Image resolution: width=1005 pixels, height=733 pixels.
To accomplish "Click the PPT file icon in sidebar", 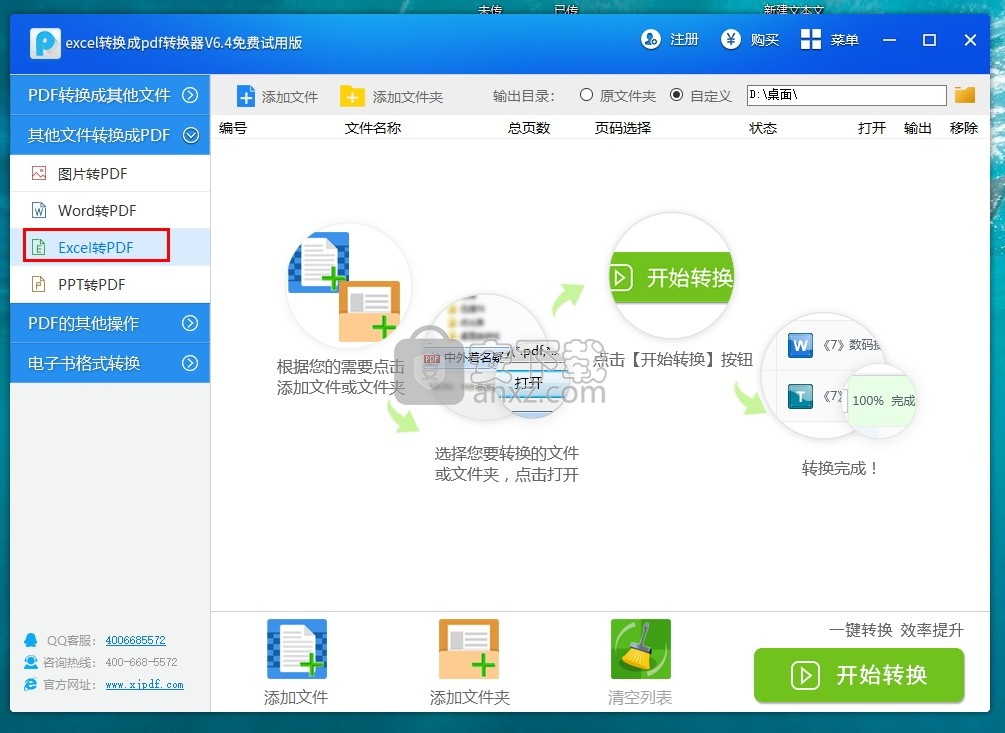I will [39, 284].
